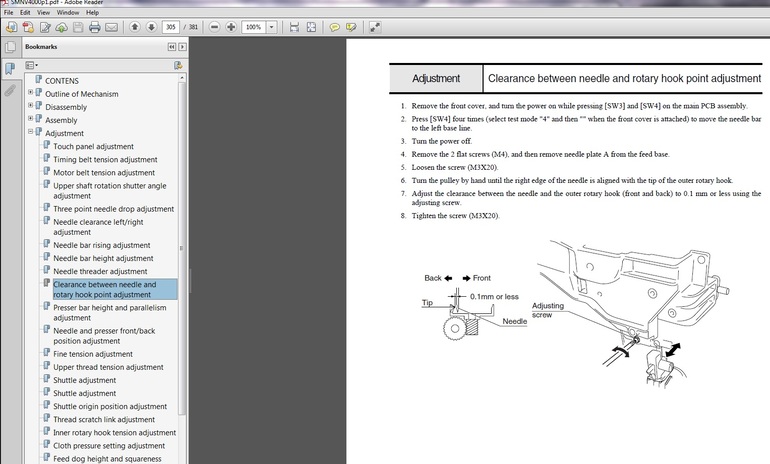The height and width of the screenshot is (464, 770).
Task: Click the Edit/Sign document icon
Action: point(45,27)
